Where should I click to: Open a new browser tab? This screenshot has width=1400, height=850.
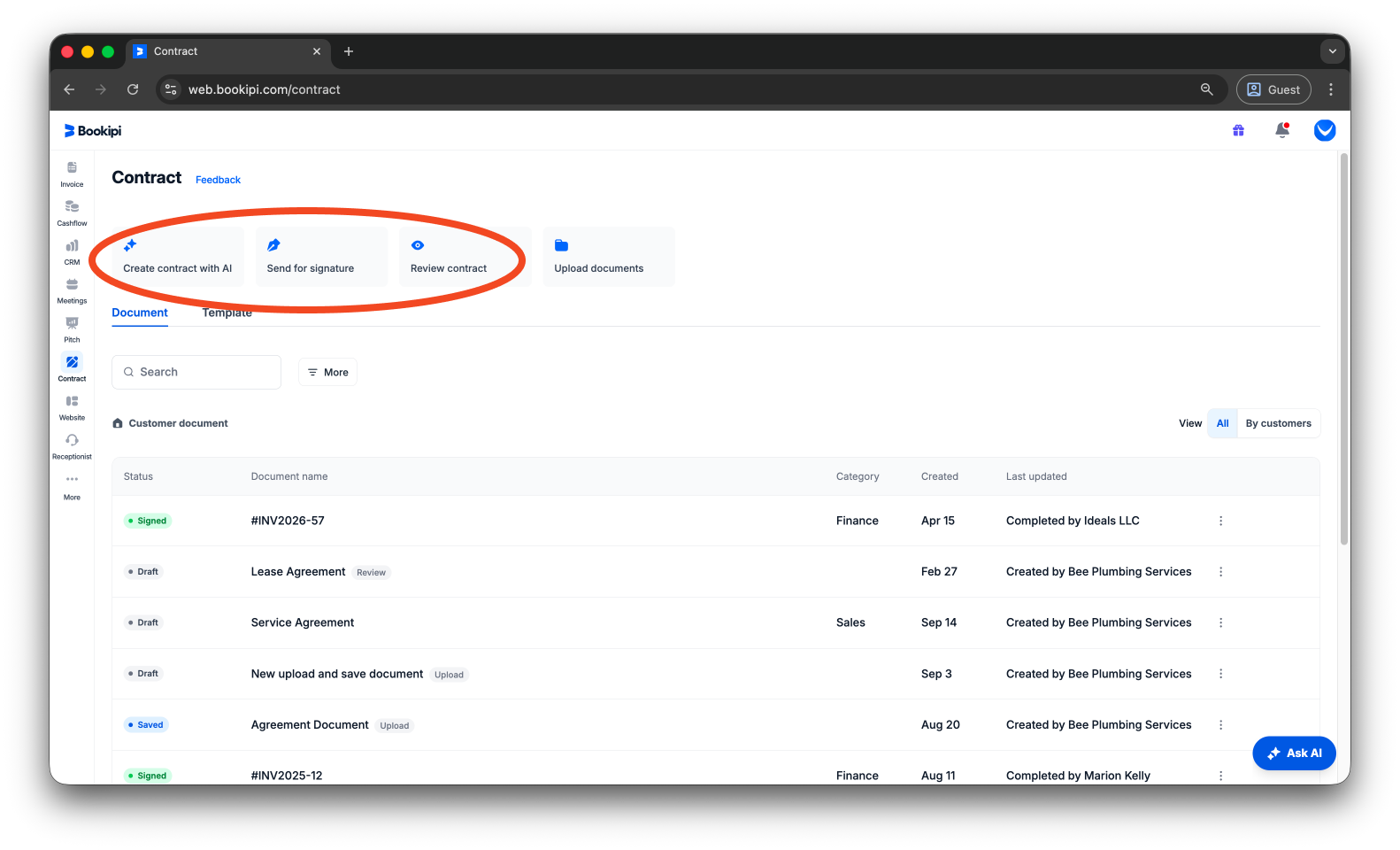tap(349, 51)
